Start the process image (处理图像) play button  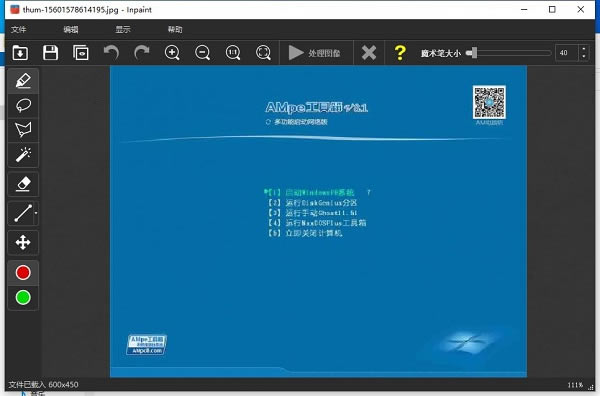(315, 53)
